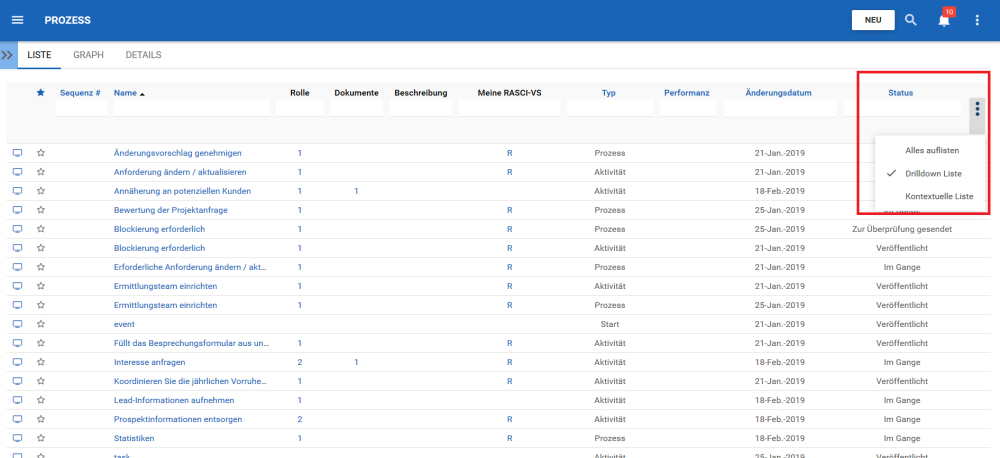Viewport: 1000px width, 458px height.
Task: Open the hamburger navigation menu
Action: coord(18,20)
